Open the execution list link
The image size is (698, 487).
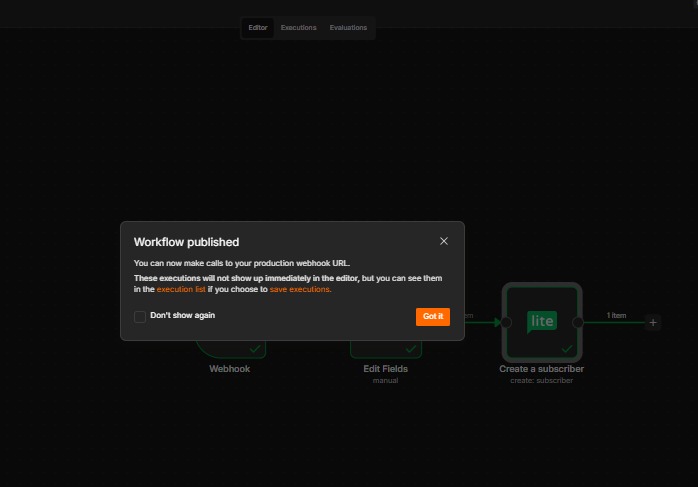(x=181, y=289)
